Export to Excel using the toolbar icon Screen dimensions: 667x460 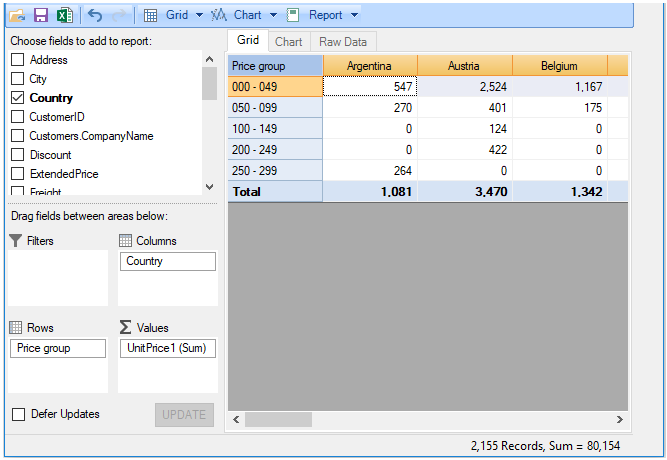(x=64, y=15)
